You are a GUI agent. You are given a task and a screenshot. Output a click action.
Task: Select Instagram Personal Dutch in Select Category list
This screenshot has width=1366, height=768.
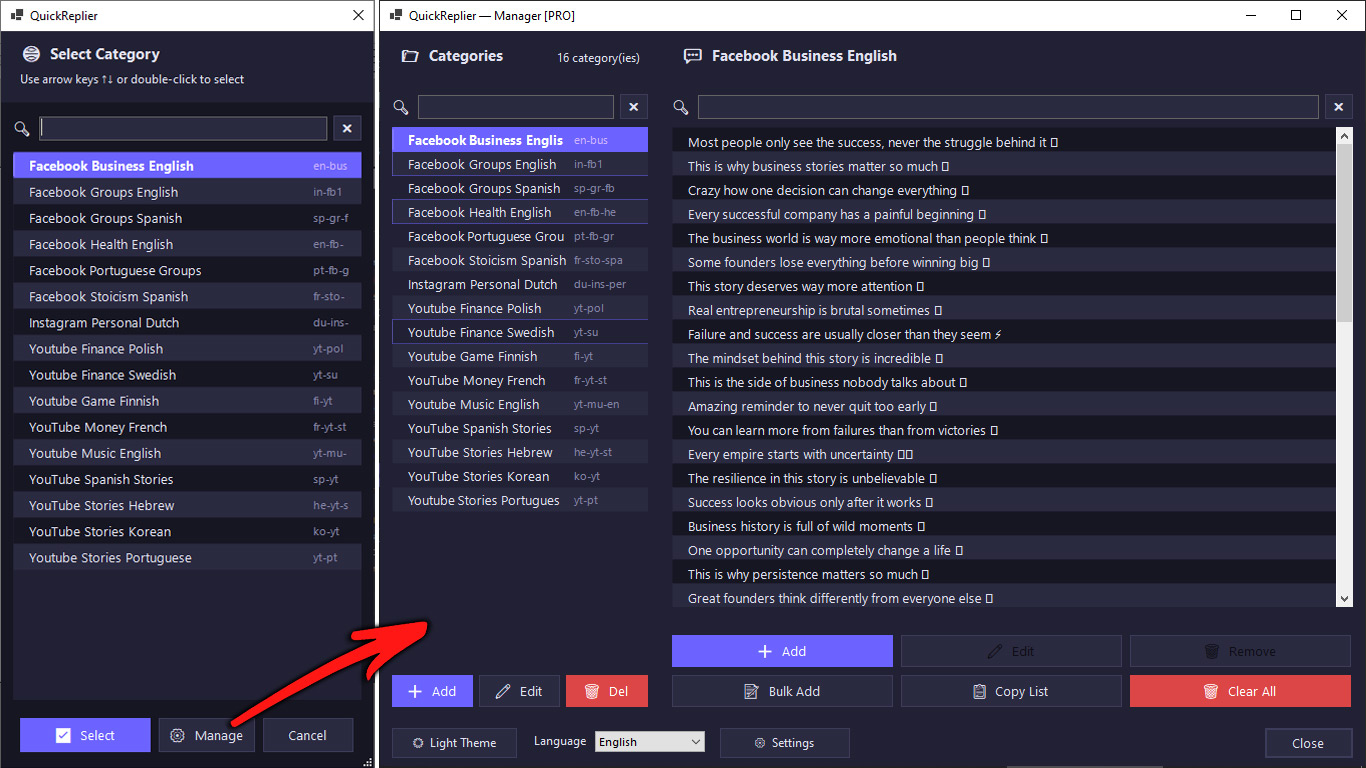187,323
